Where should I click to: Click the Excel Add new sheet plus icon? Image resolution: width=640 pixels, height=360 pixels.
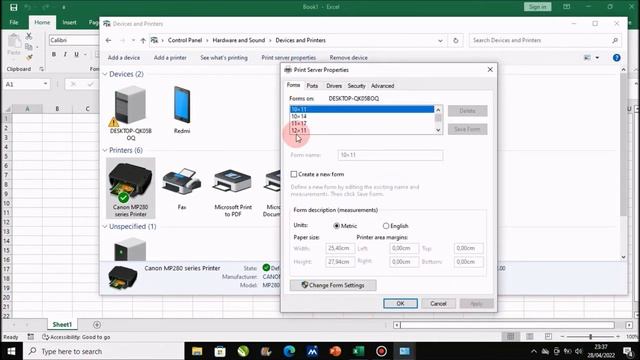click(97, 324)
